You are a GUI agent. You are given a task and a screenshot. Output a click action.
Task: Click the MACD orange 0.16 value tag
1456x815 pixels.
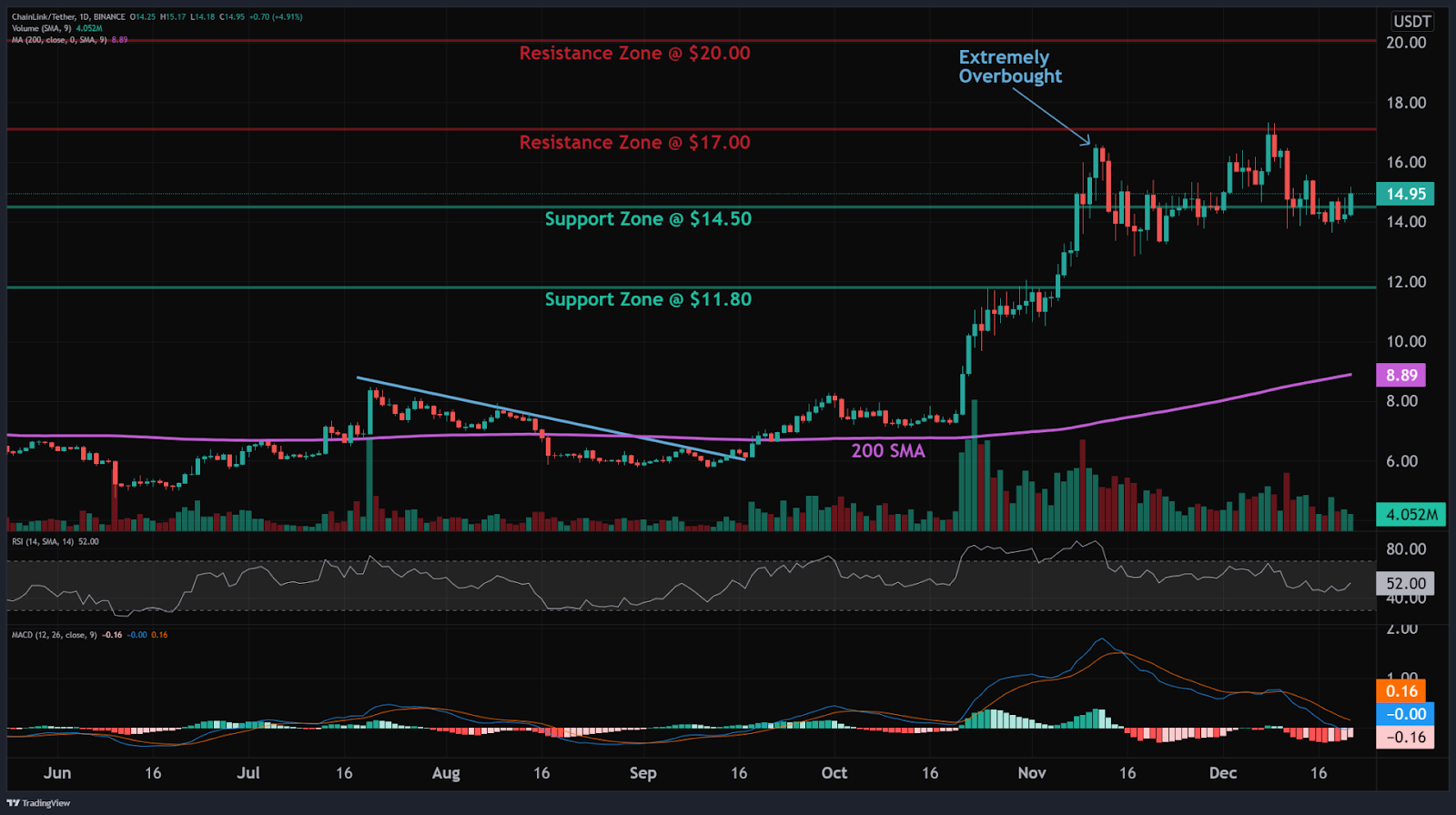(x=1401, y=691)
